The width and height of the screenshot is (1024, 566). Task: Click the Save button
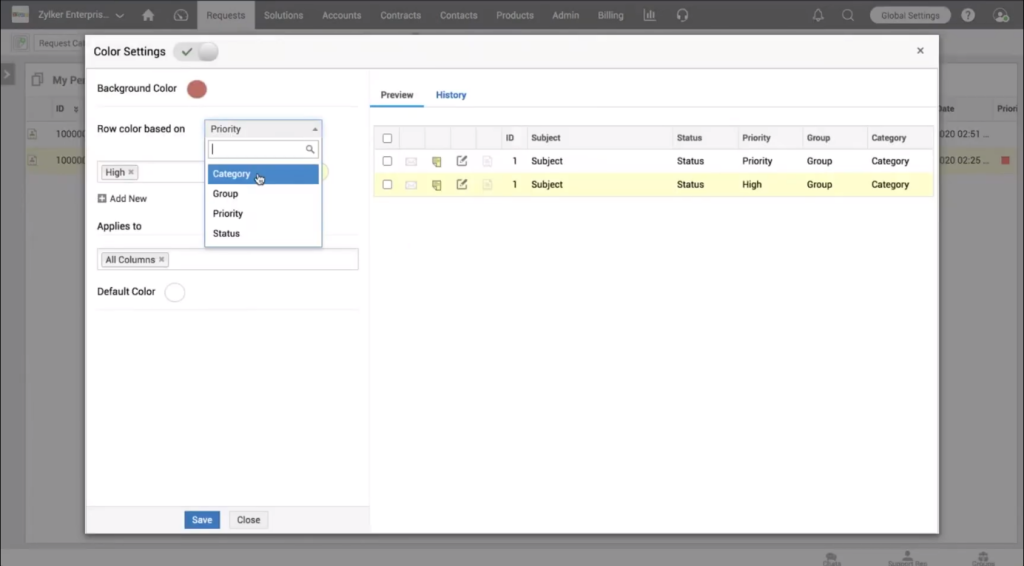[202, 520]
